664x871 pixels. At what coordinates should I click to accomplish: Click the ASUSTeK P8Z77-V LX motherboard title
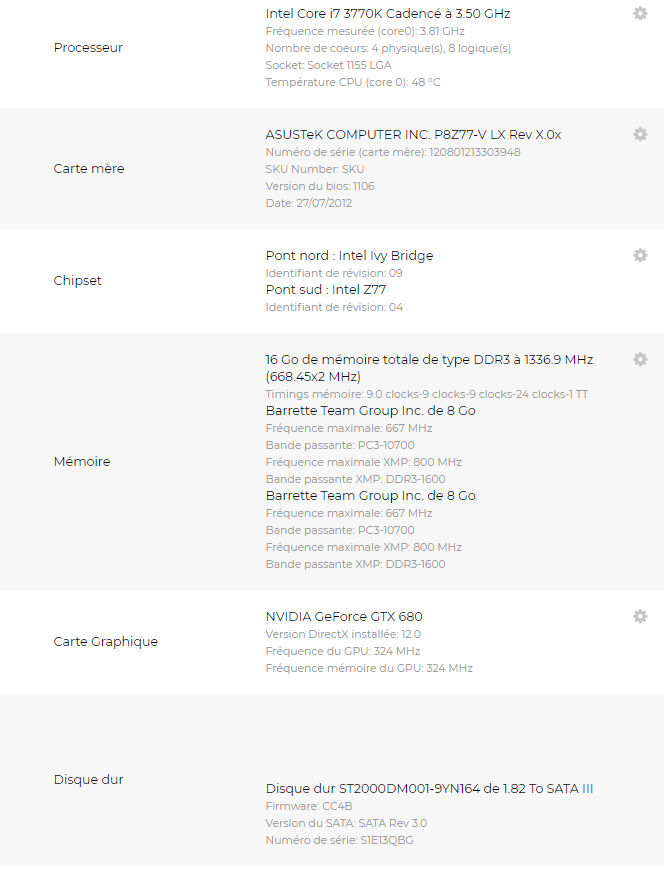413,135
